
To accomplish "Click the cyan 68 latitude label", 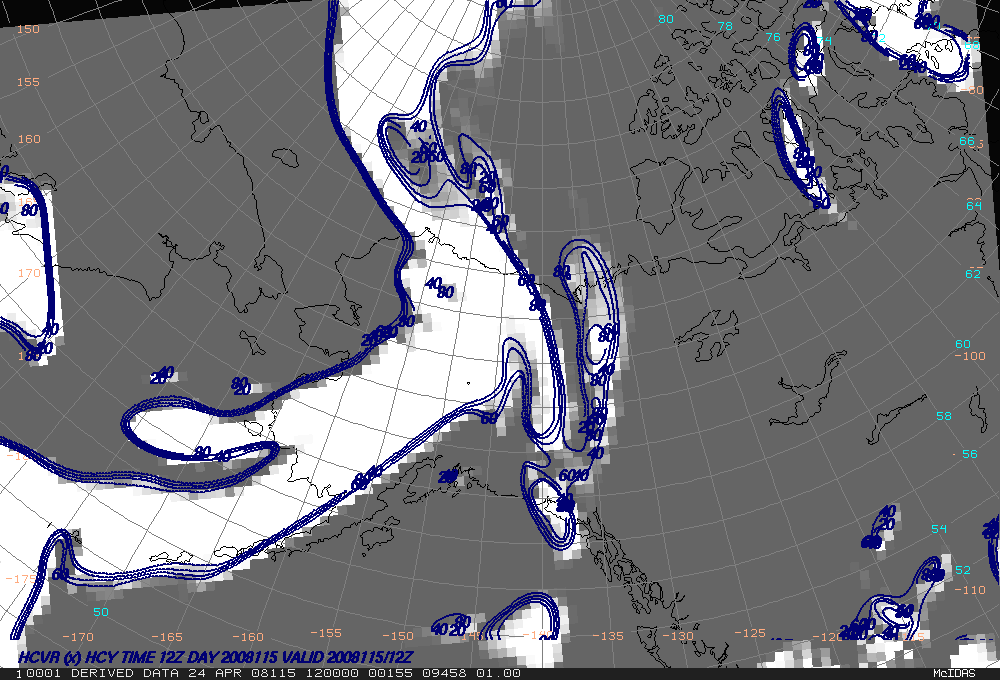I will (972, 45).
